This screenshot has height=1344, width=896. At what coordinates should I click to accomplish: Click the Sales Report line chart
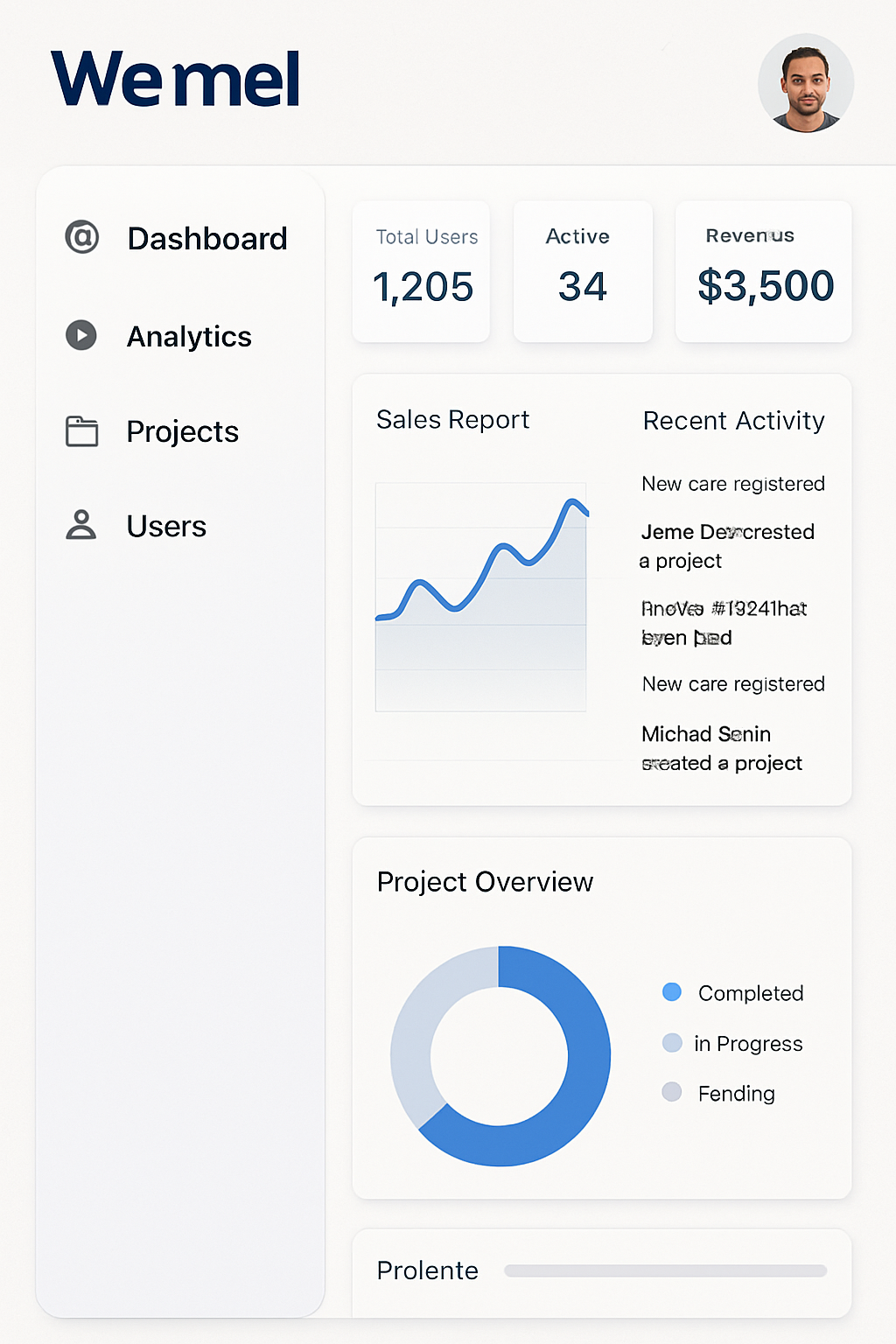[x=481, y=597]
